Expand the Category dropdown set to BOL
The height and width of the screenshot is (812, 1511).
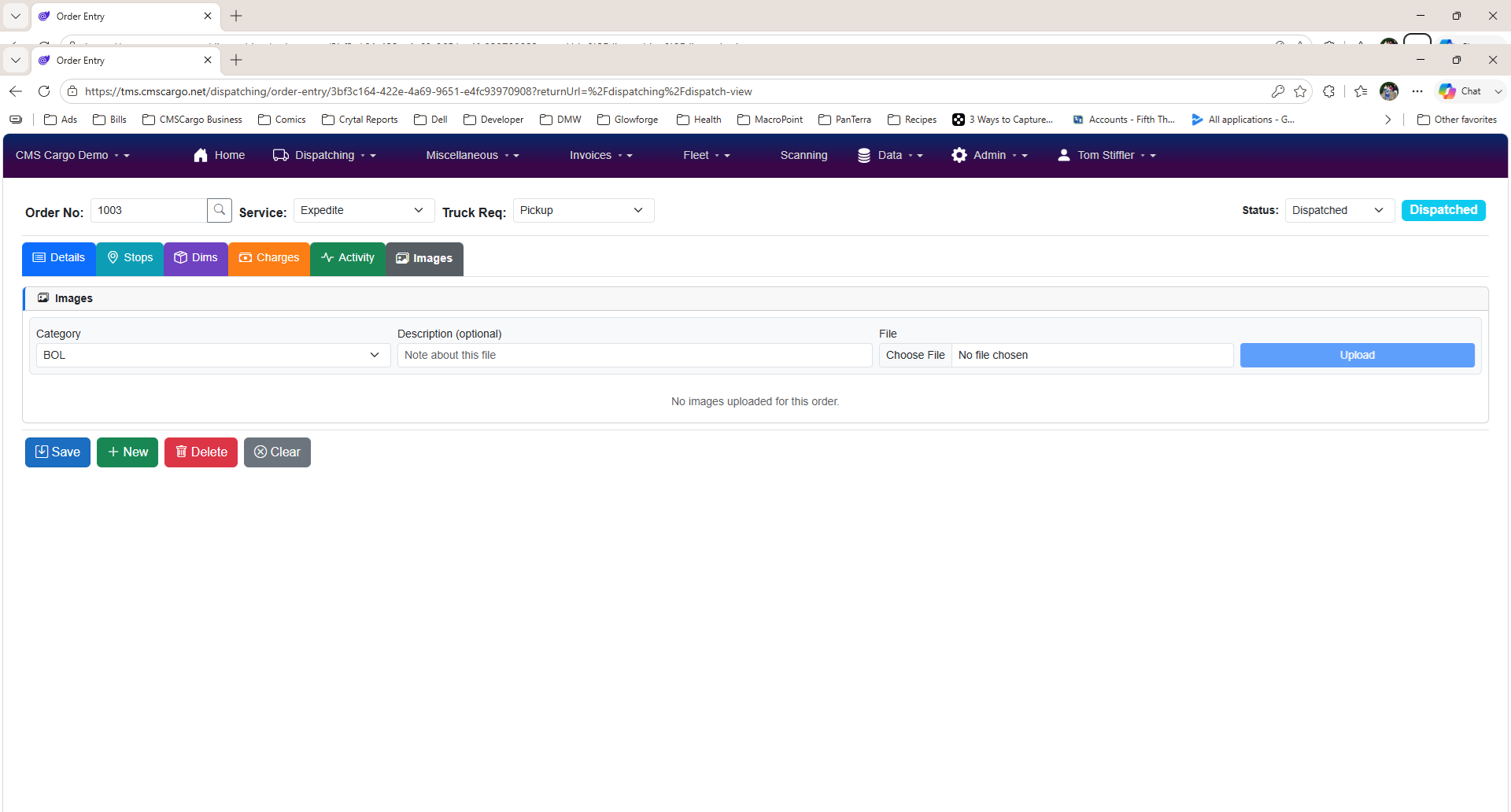pos(213,355)
